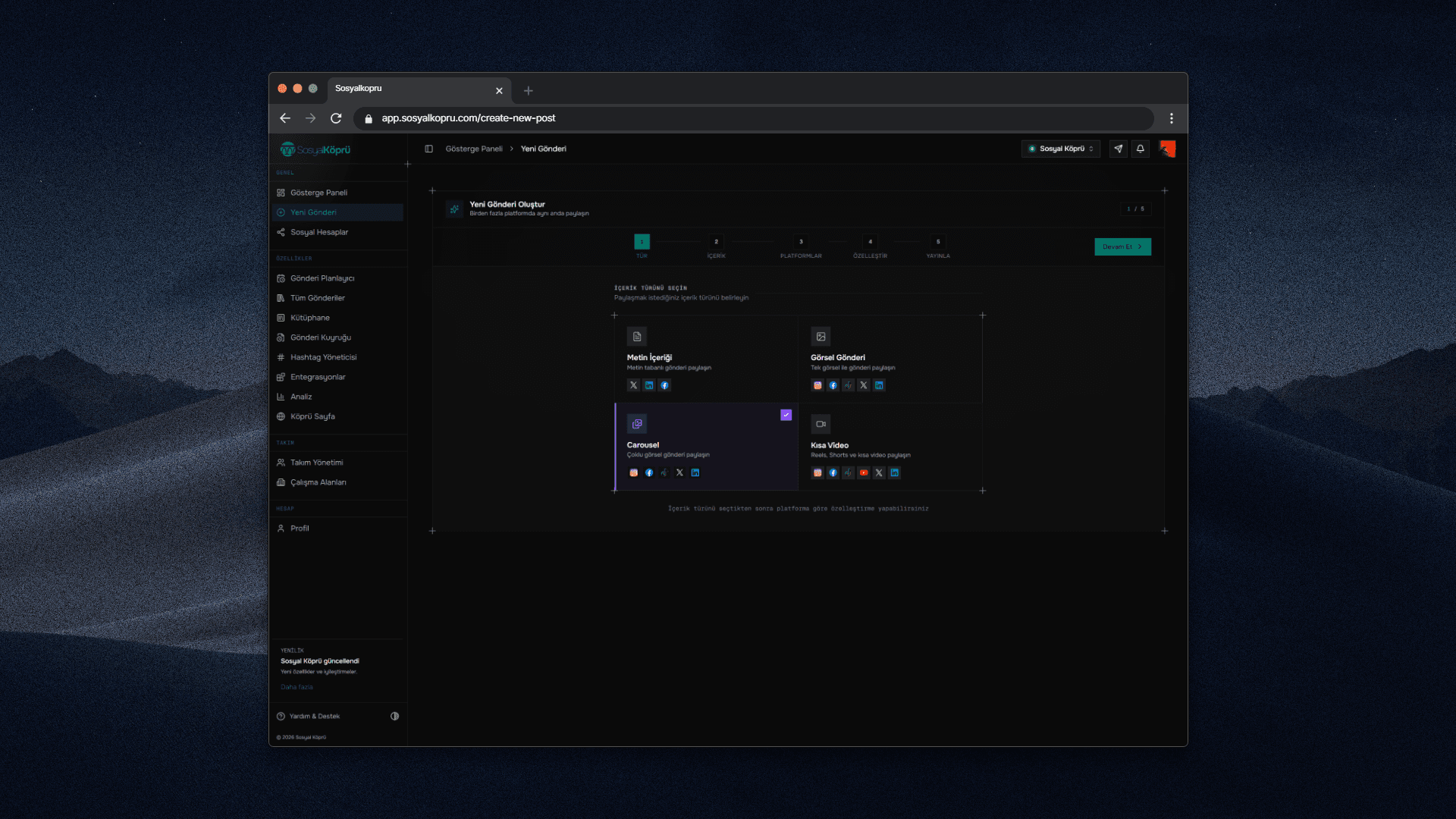
Task: Click the Devam Et button
Action: [1122, 246]
